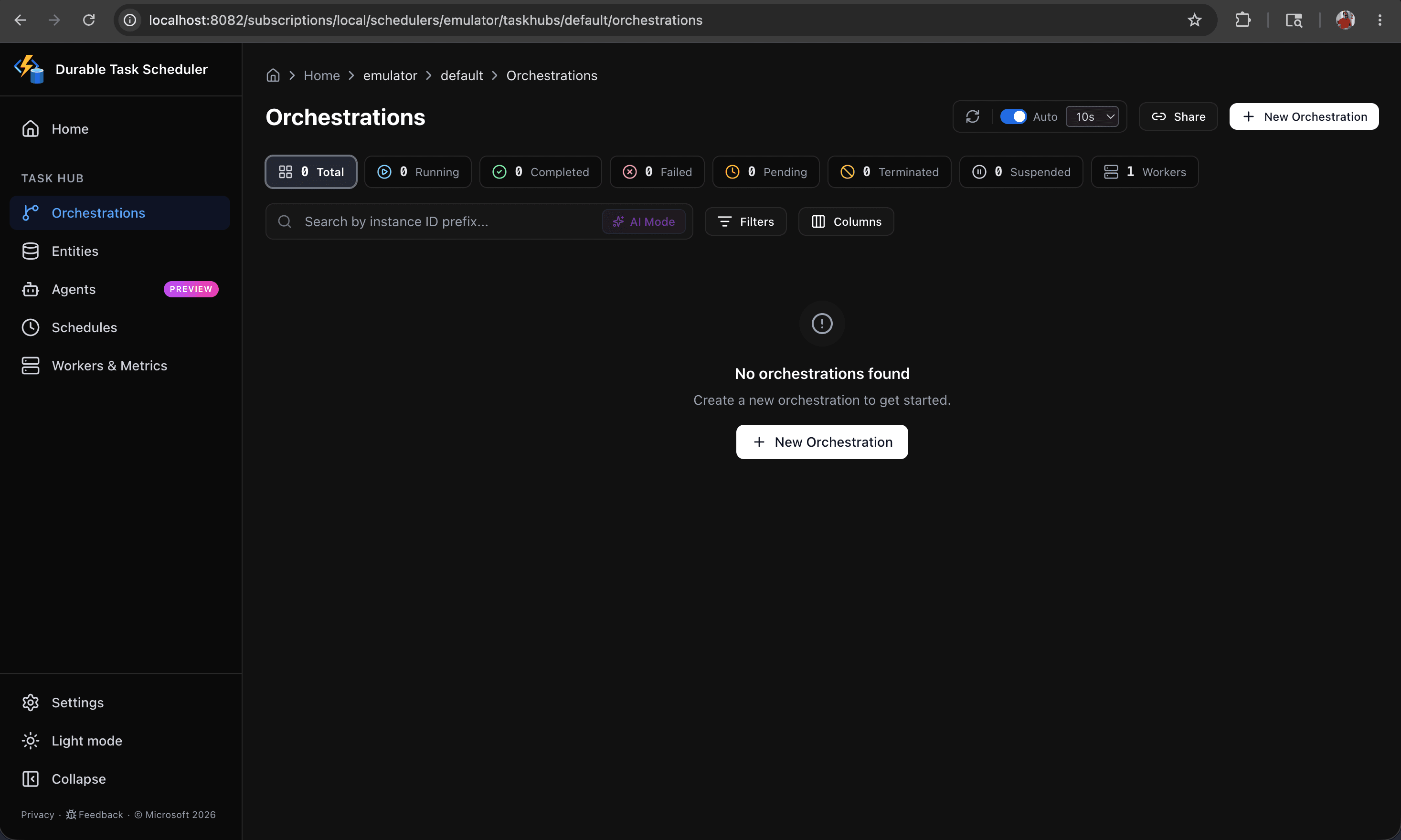Go to the emulator breadcrumb

pyautogui.click(x=390, y=75)
